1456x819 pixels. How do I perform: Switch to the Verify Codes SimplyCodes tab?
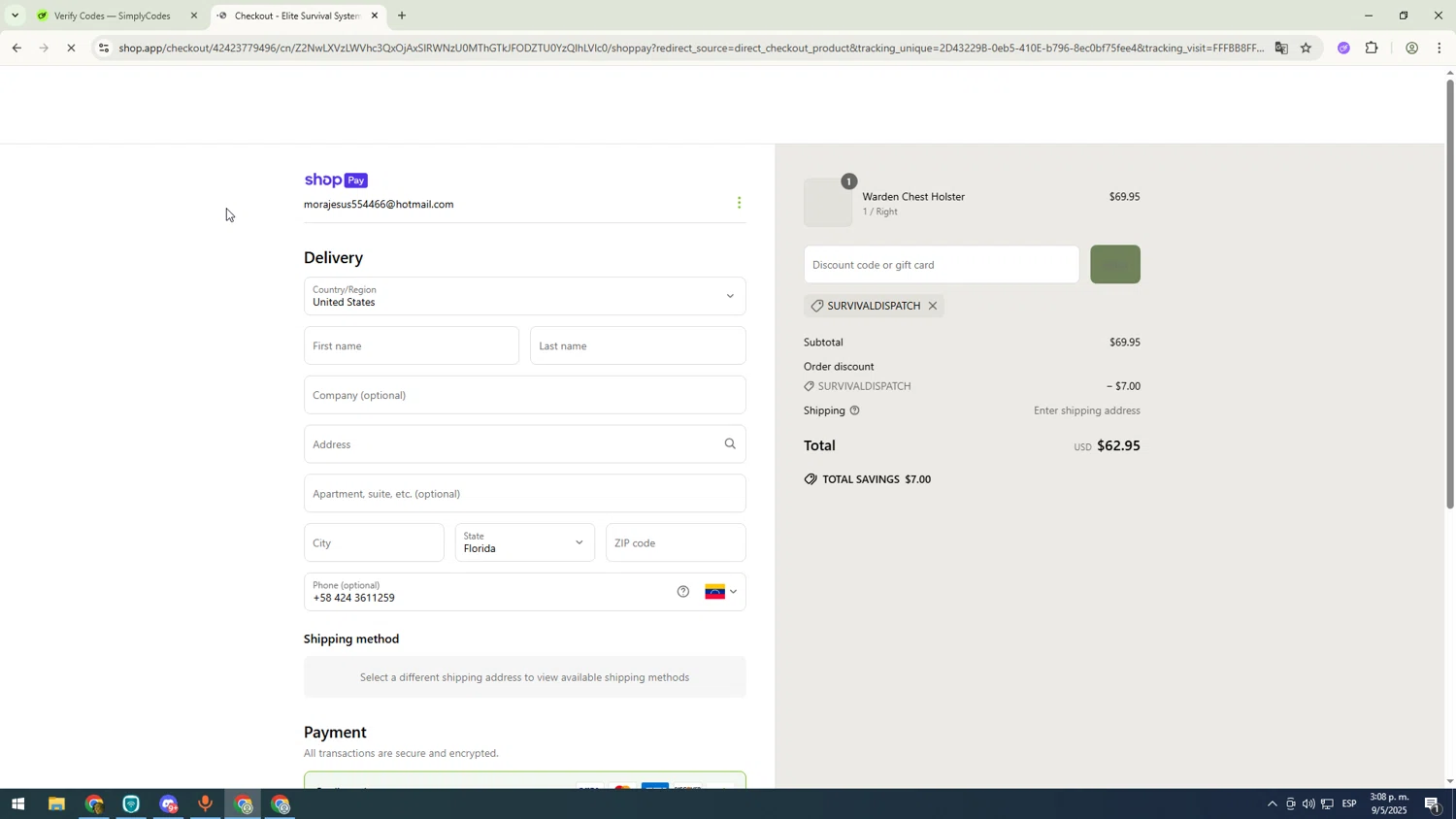coord(114,16)
